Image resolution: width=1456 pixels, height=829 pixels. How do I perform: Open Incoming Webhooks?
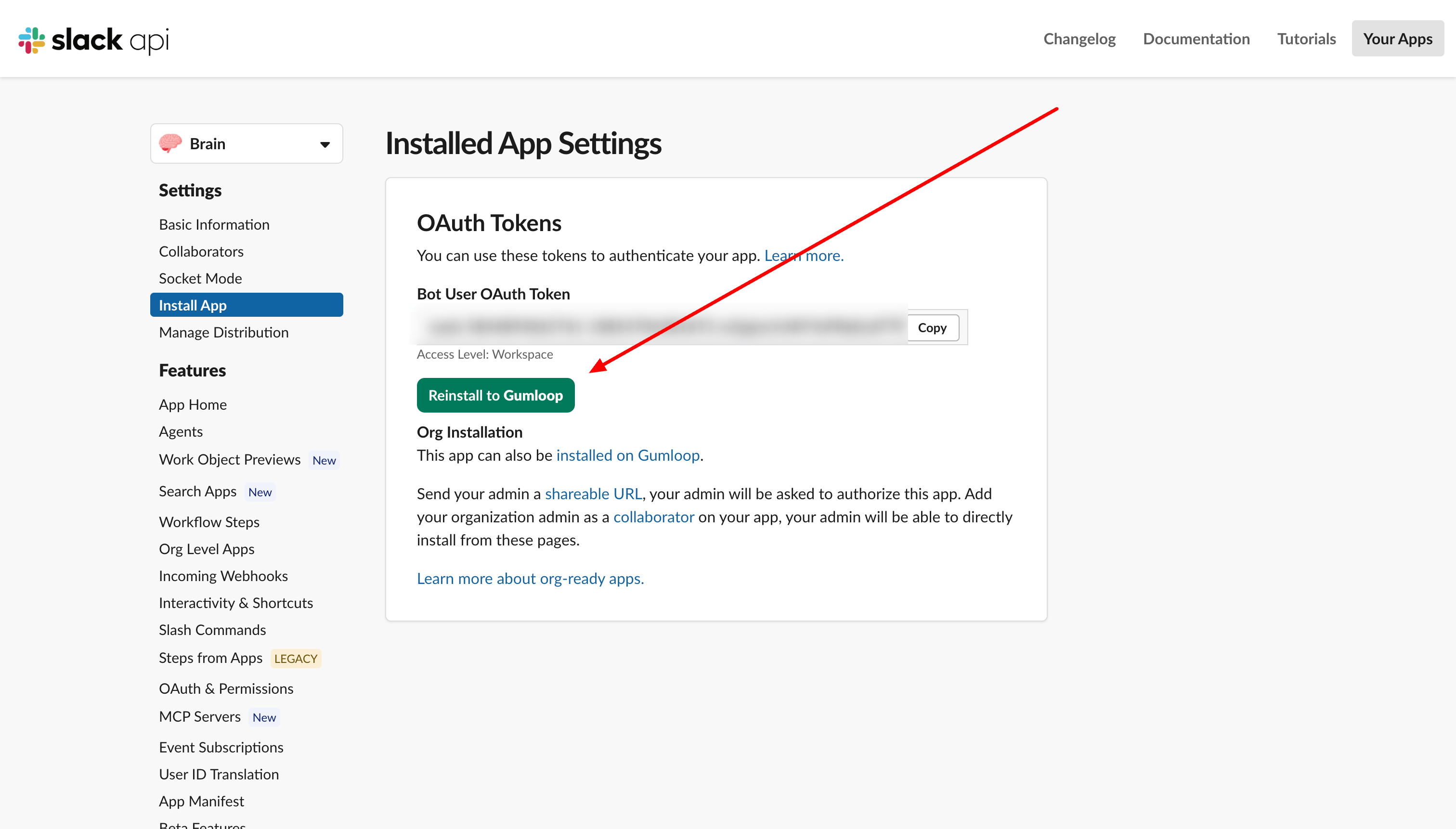(223, 576)
